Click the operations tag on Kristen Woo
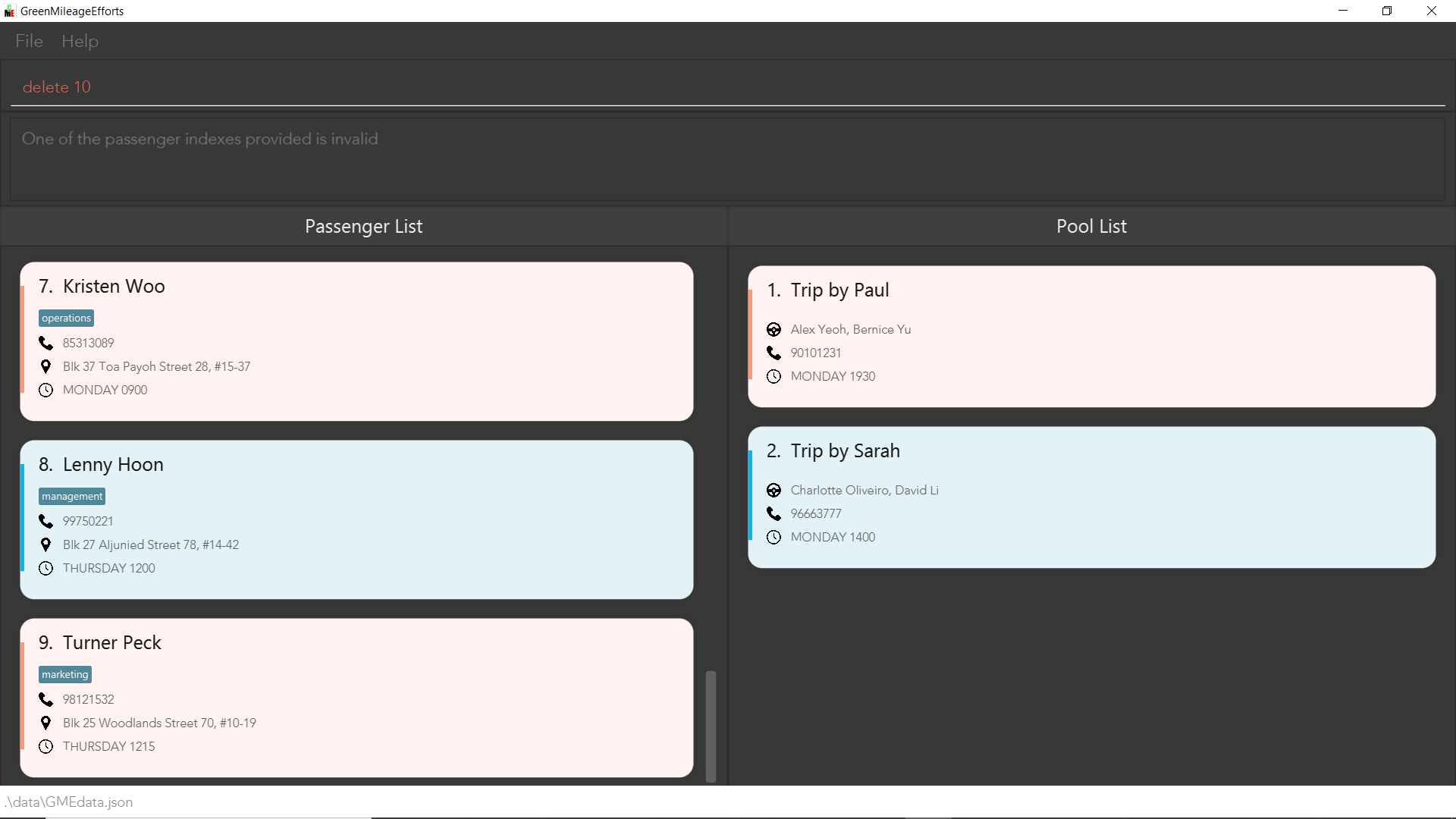Viewport: 1456px width, 819px height. coord(66,318)
